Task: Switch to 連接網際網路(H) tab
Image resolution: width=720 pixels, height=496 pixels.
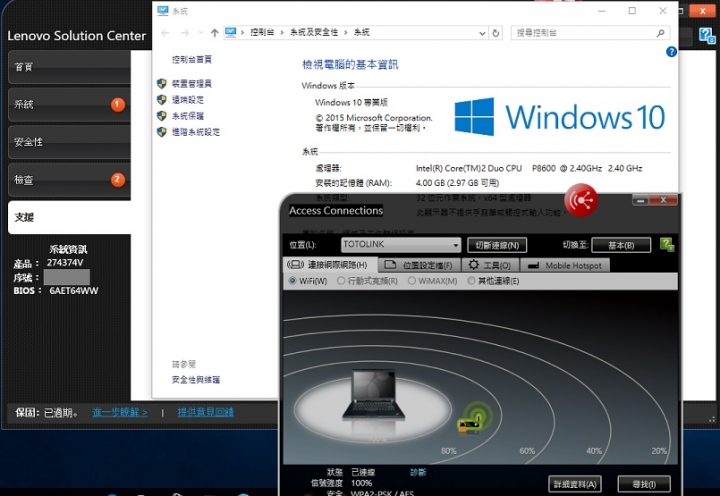Action: [330, 265]
